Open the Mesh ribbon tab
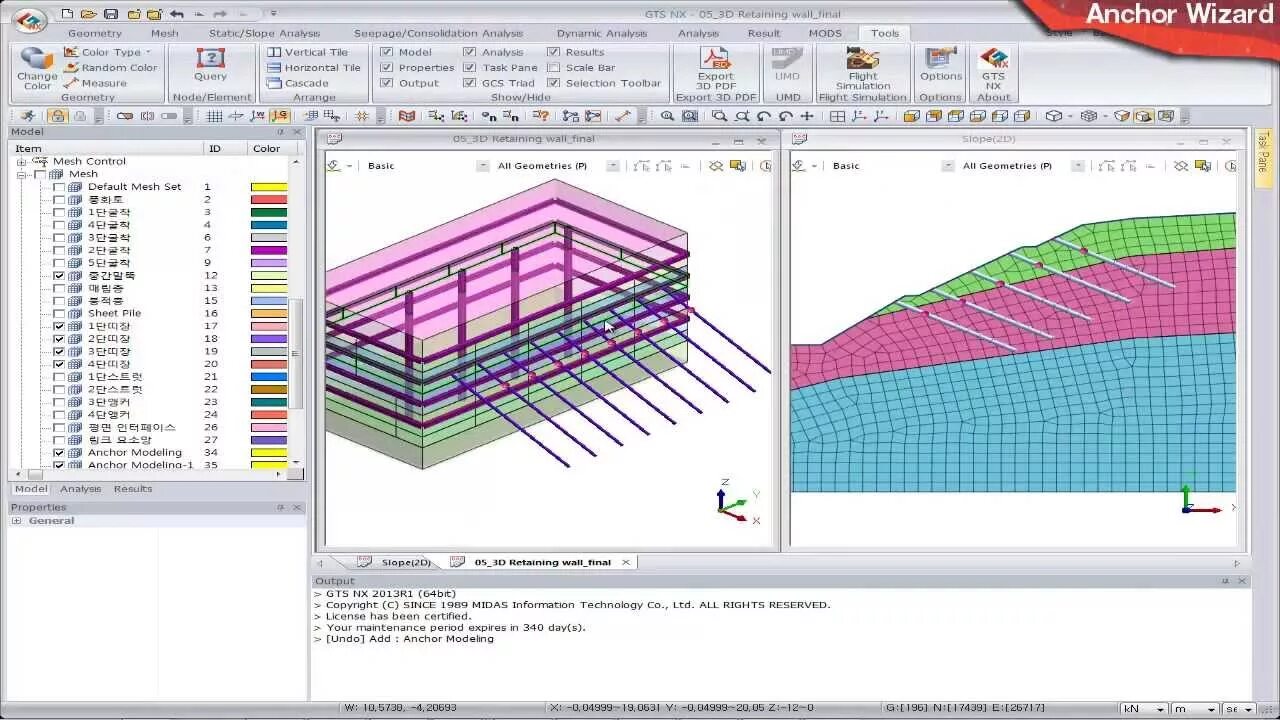1280x720 pixels. coord(165,33)
